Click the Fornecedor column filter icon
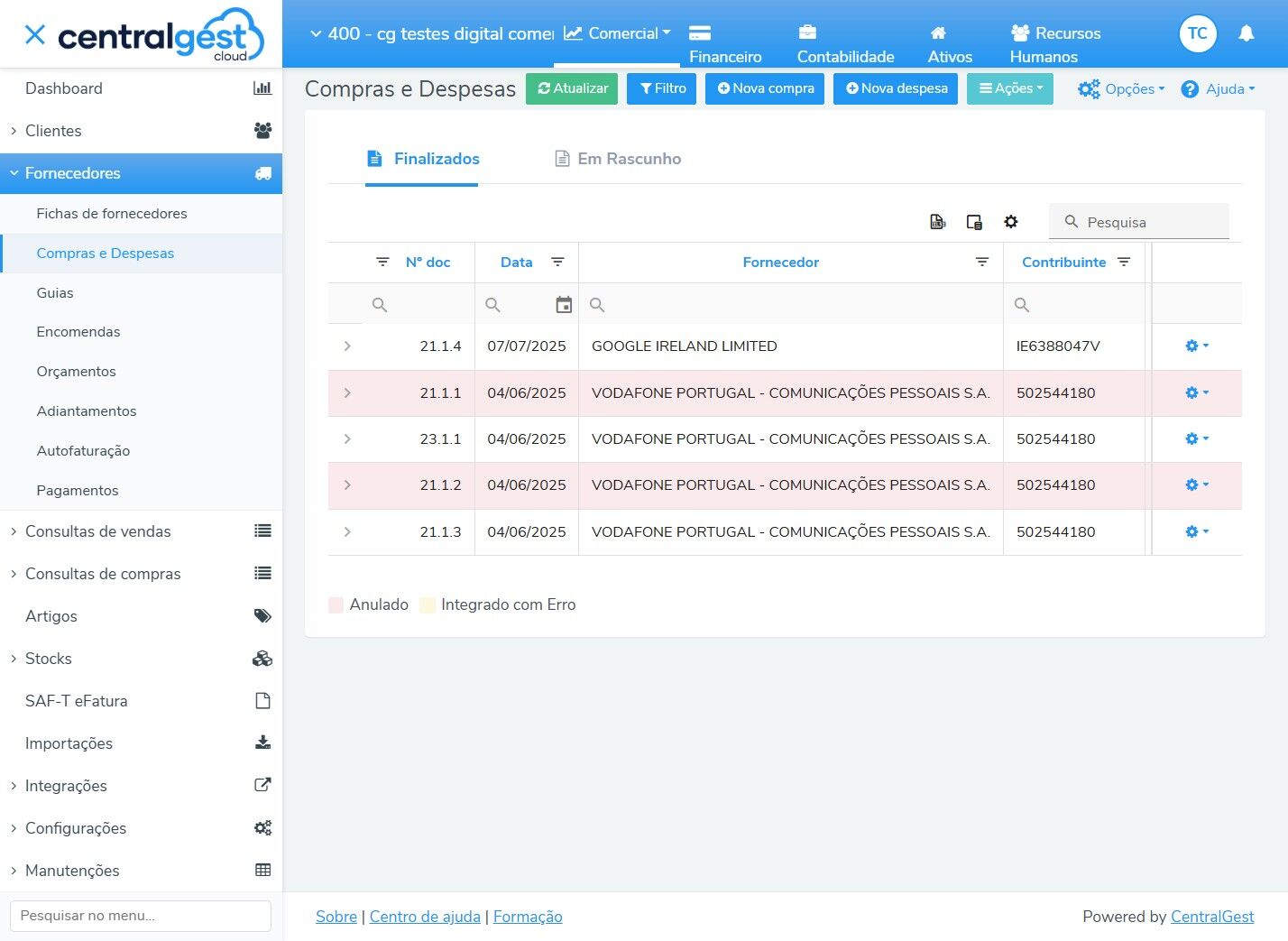Viewport: 1288px width, 941px height. coord(982,262)
